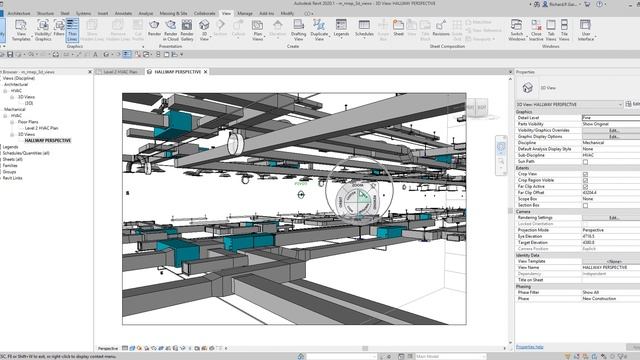Viewport: 640px width, 360px height.
Task: Edit the Visibility/Graphics Overrides property
Action: click(x=611, y=130)
